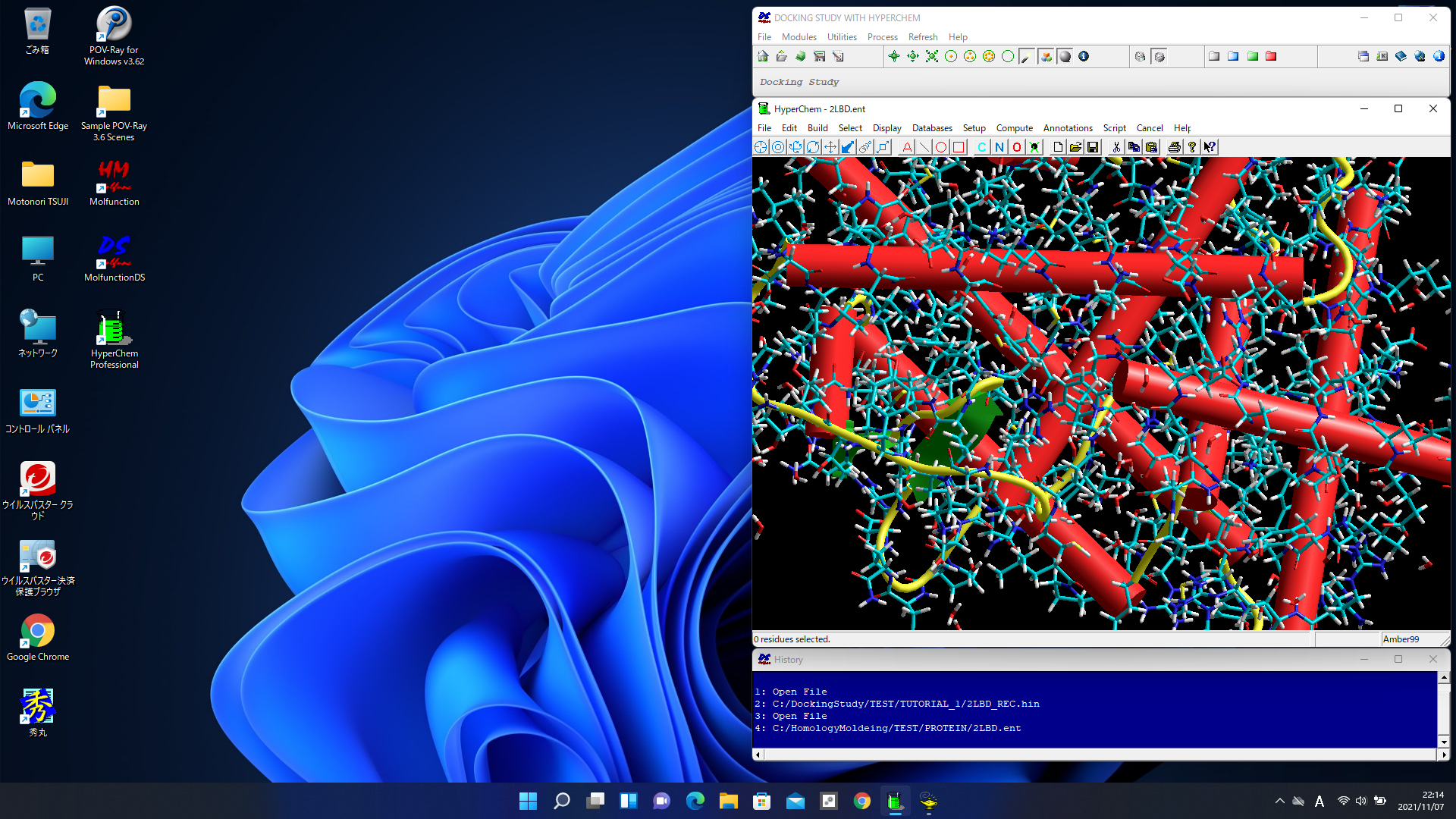Viewport: 1456px width, 819px height.
Task: Toggle the Docking Study toolbar visibility
Action: 800,82
